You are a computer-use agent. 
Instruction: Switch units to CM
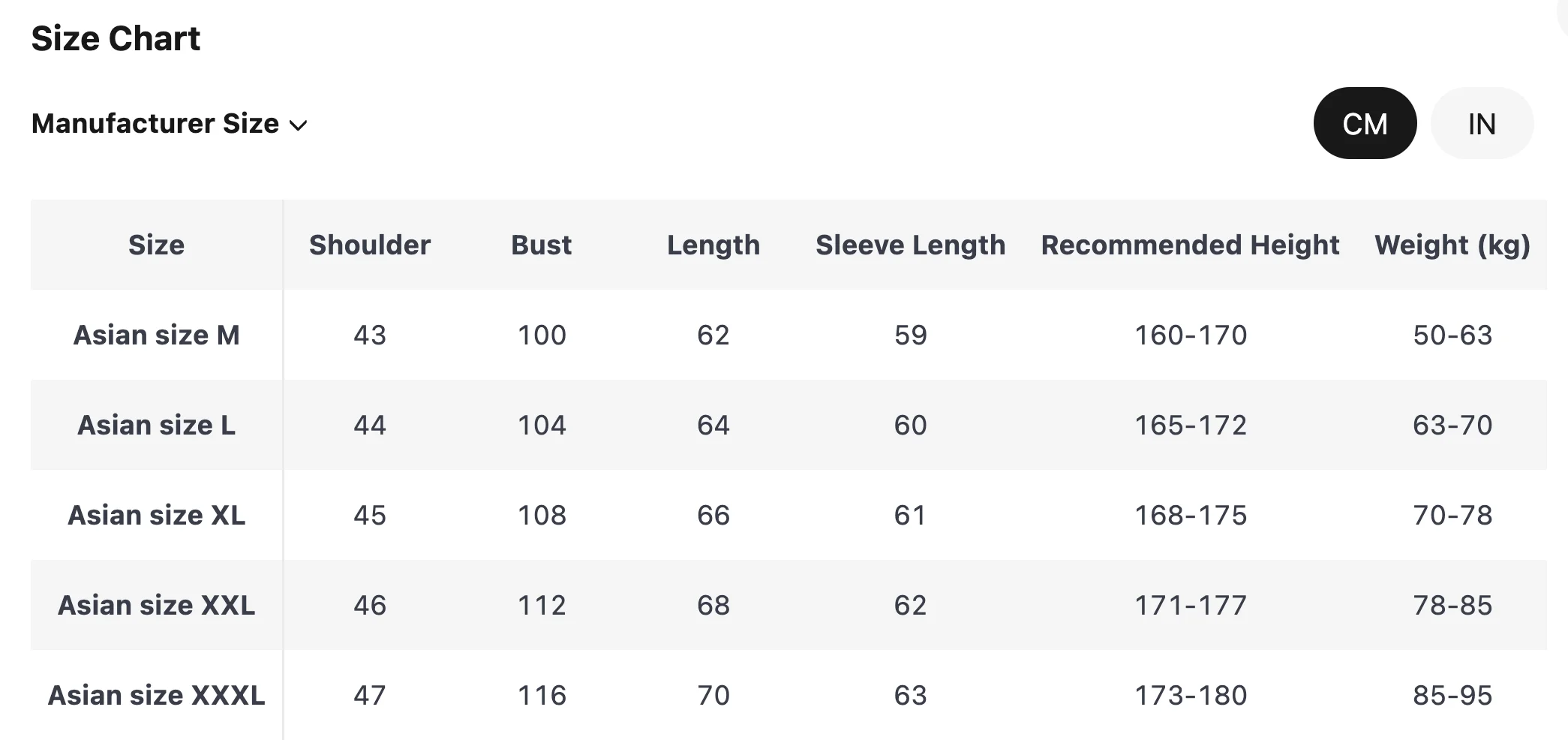1365,124
